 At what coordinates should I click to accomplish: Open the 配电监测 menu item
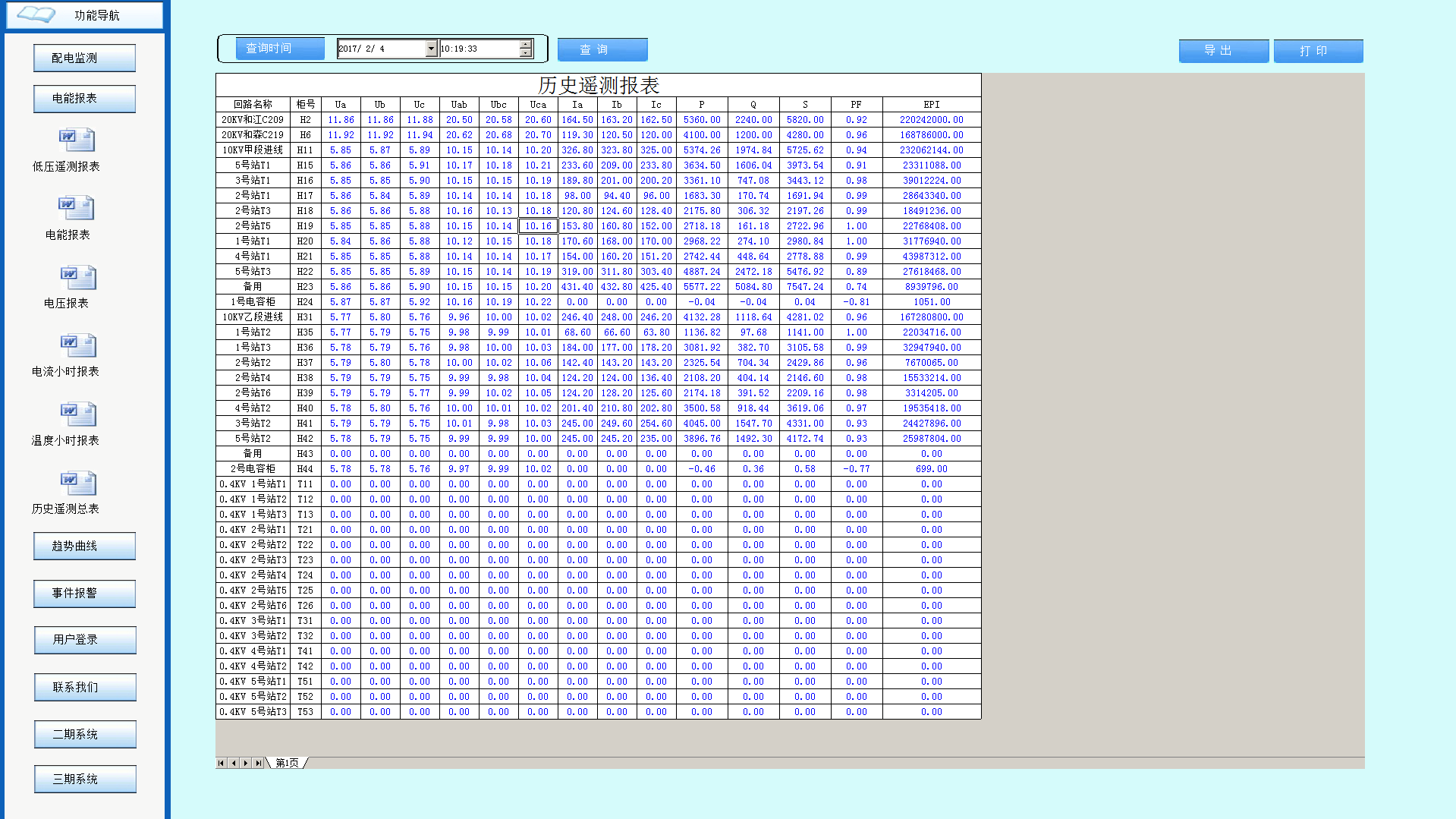[84, 58]
